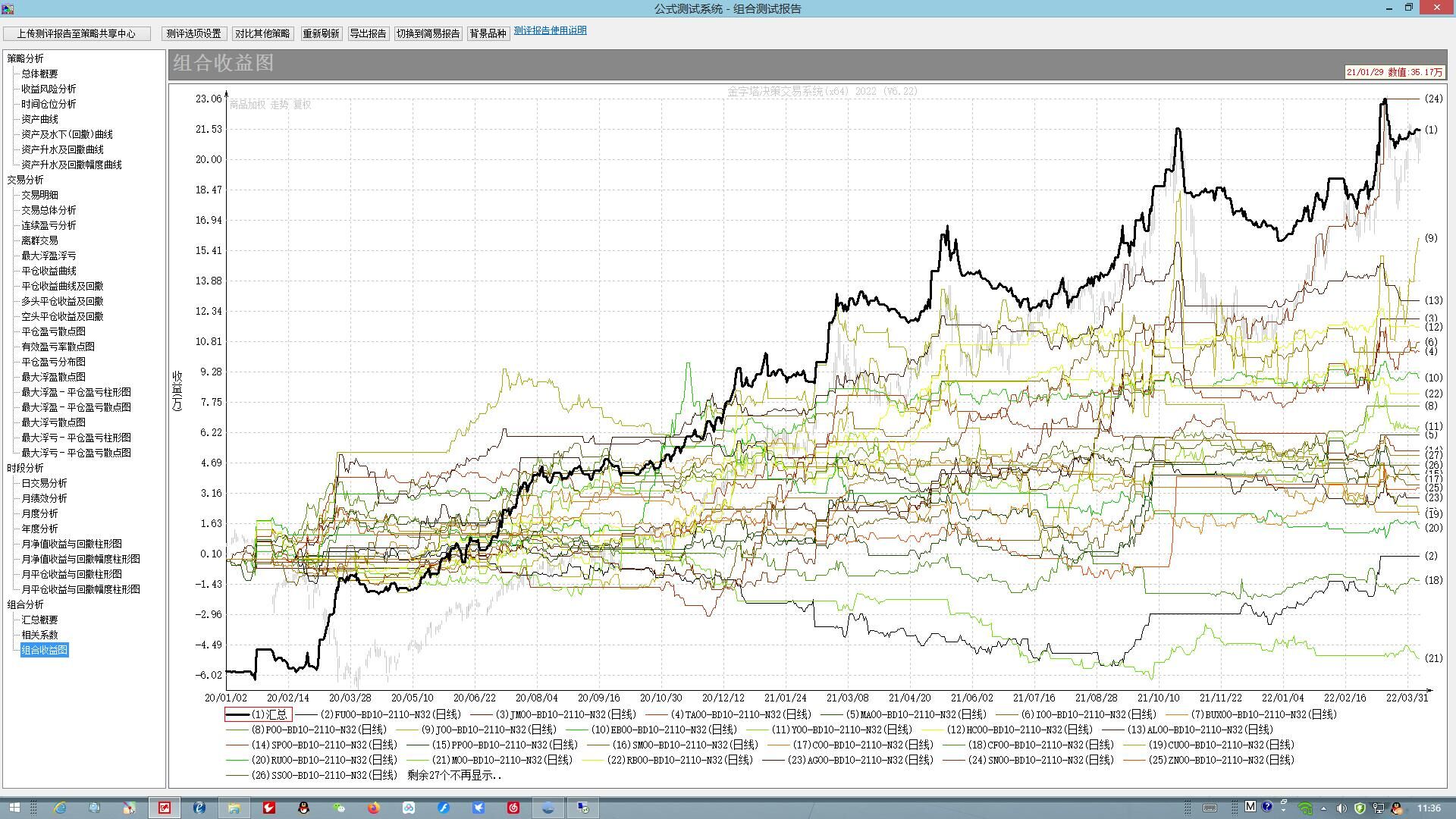Screen dimensions: 1456x819
Task: Open 相关系数 item
Action: coord(39,635)
